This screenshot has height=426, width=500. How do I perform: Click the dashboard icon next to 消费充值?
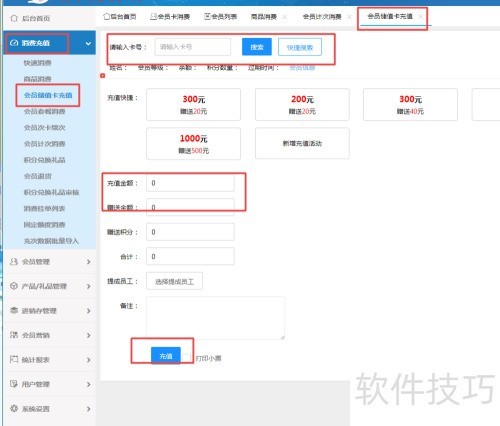point(14,43)
